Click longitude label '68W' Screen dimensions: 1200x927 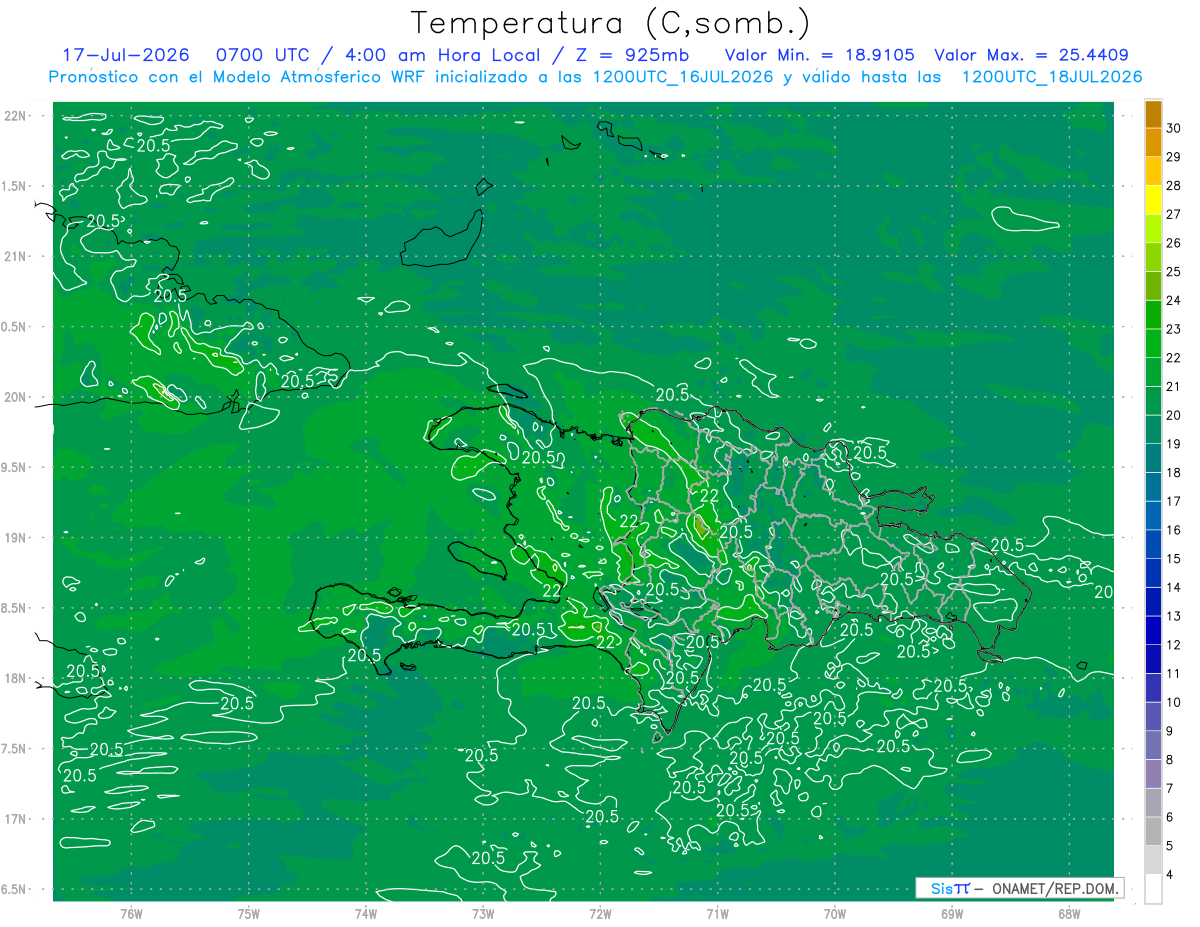click(x=1069, y=914)
